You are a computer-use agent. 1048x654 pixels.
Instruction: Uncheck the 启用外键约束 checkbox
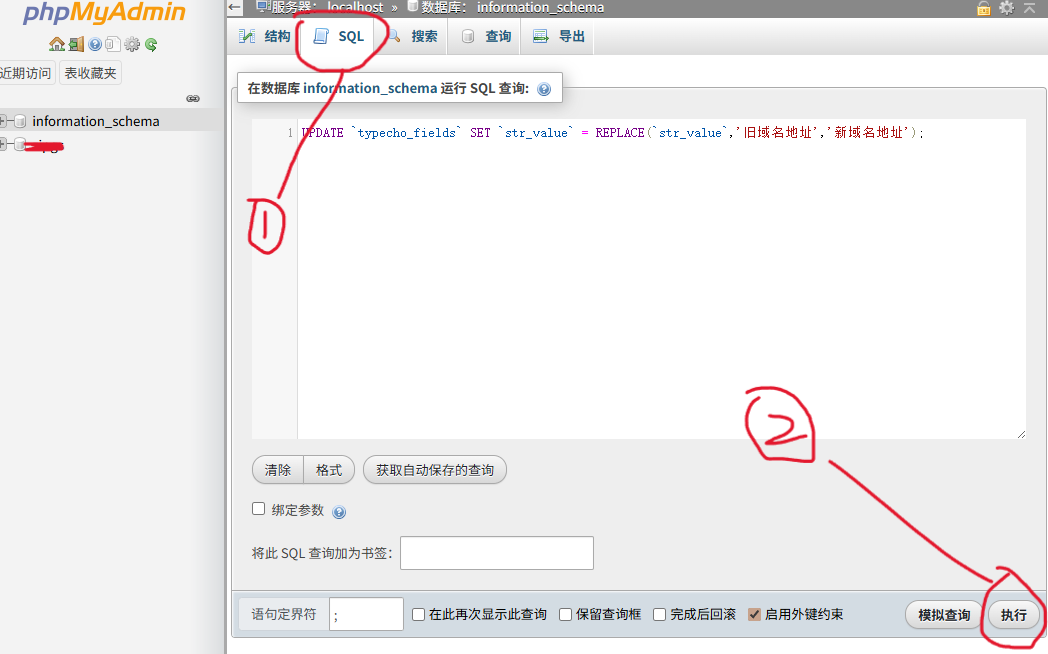pyautogui.click(x=755, y=614)
